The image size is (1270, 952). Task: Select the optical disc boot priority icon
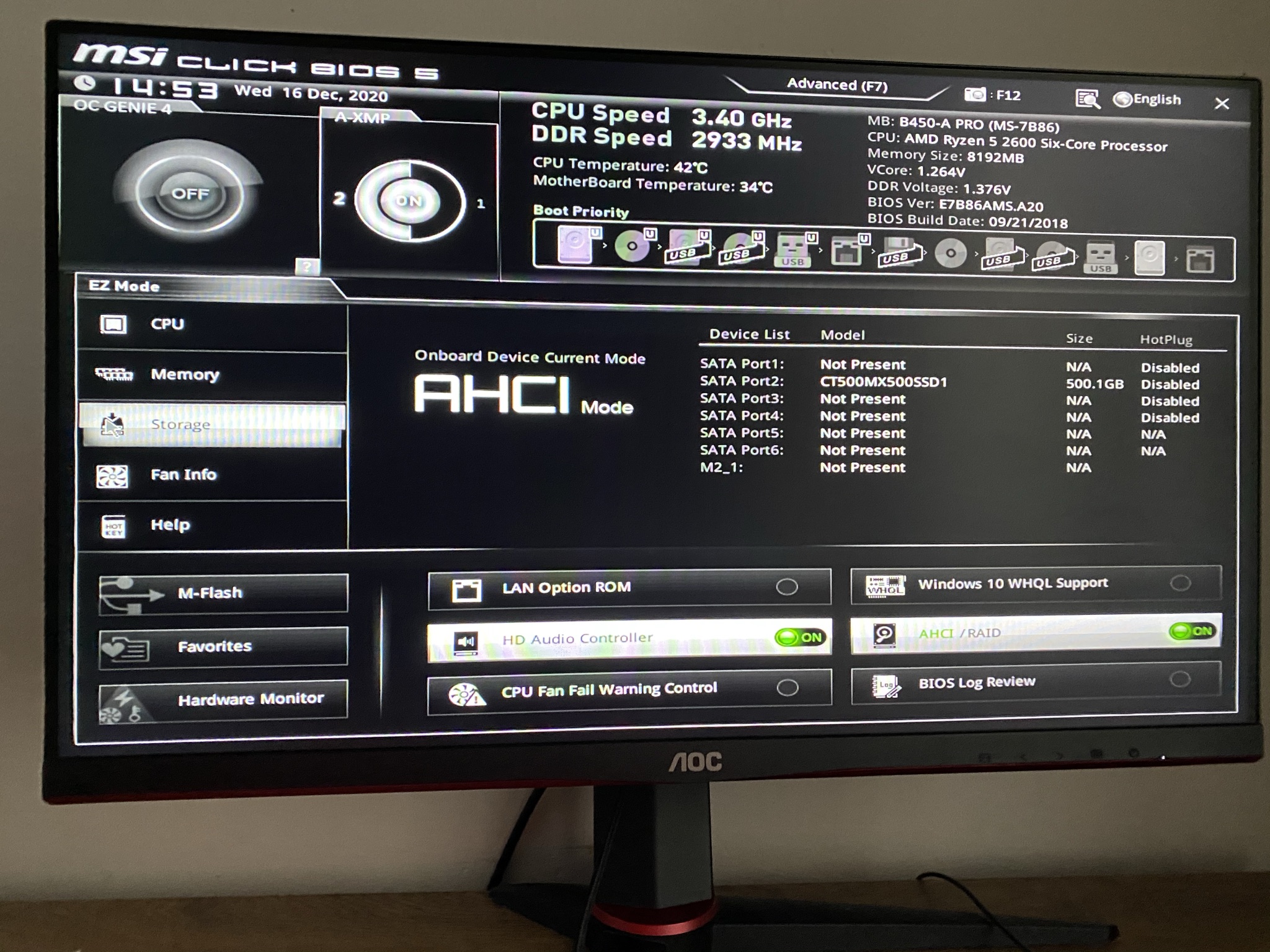632,246
